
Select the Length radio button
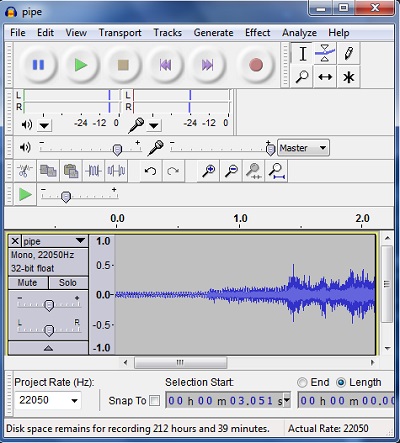pyautogui.click(x=341, y=382)
